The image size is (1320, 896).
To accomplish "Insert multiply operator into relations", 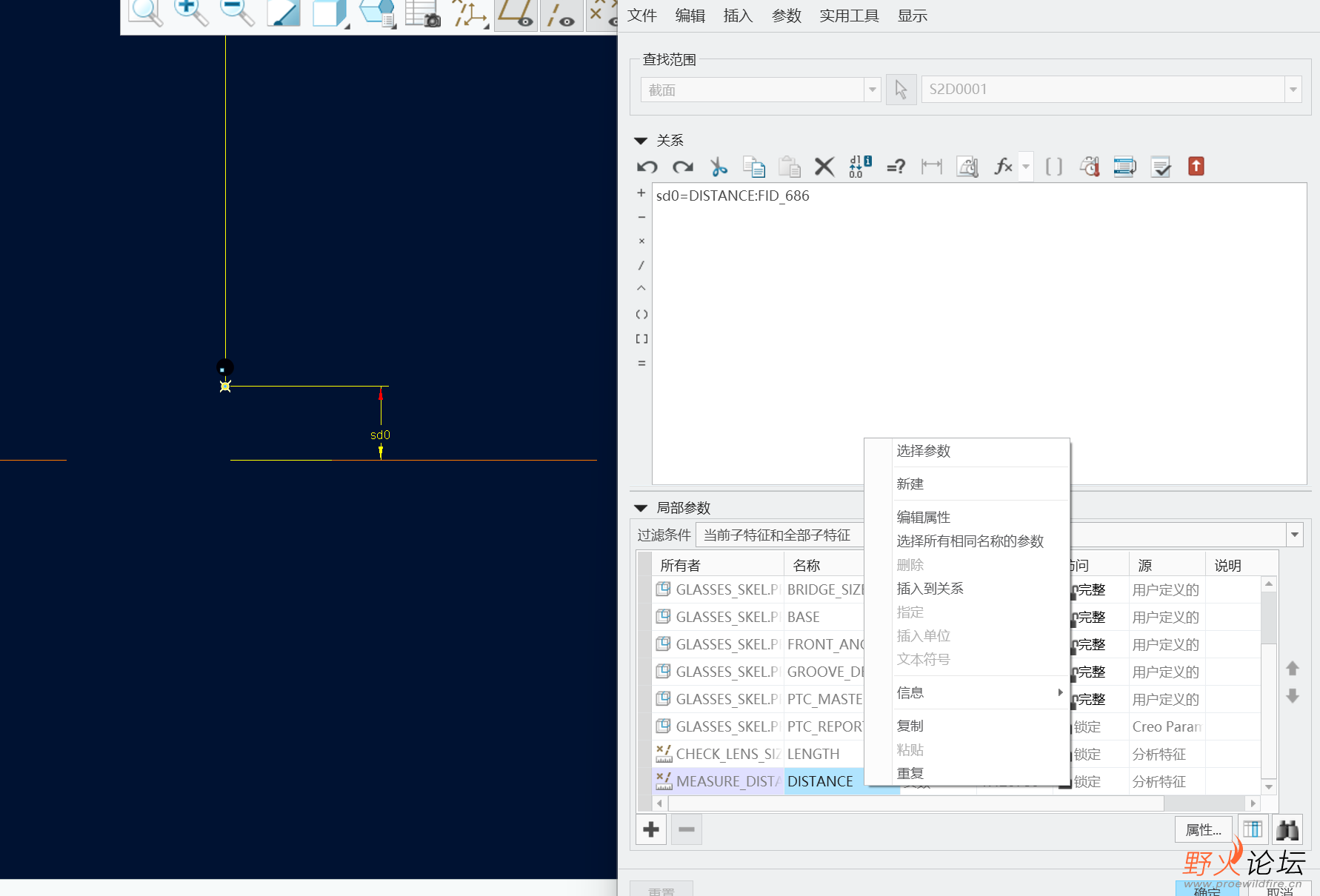I will (x=641, y=241).
